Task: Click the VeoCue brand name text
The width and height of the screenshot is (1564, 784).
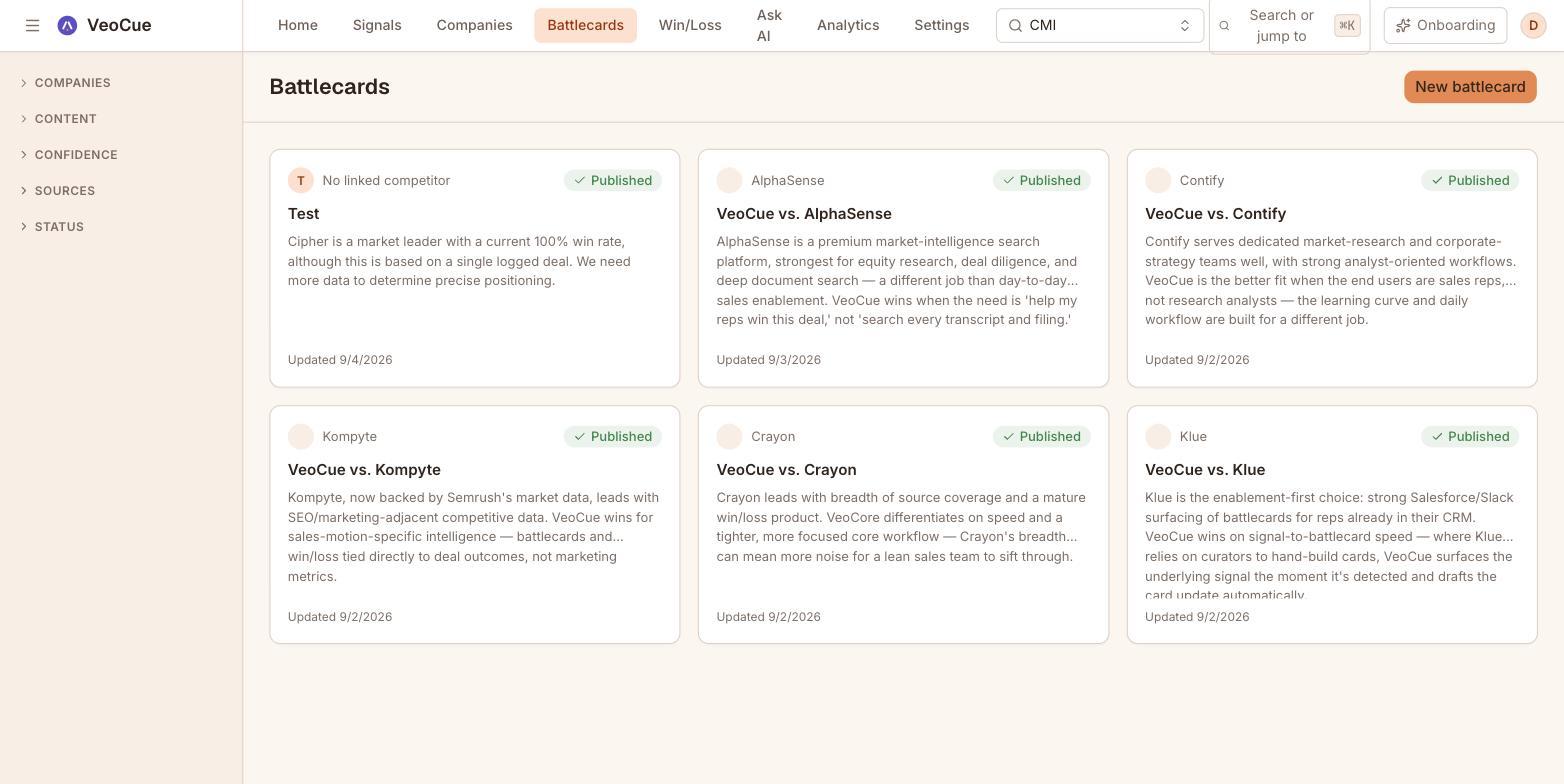Action: point(119,25)
